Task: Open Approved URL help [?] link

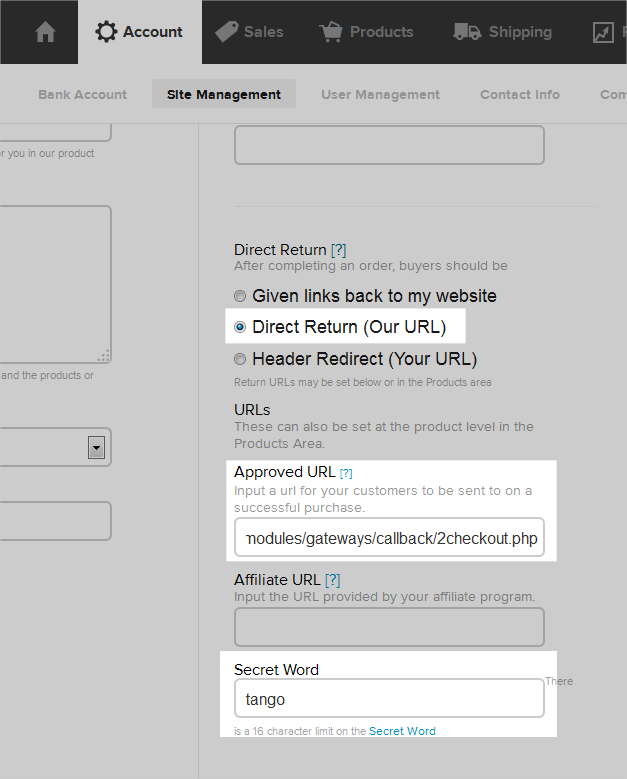Action: (346, 473)
